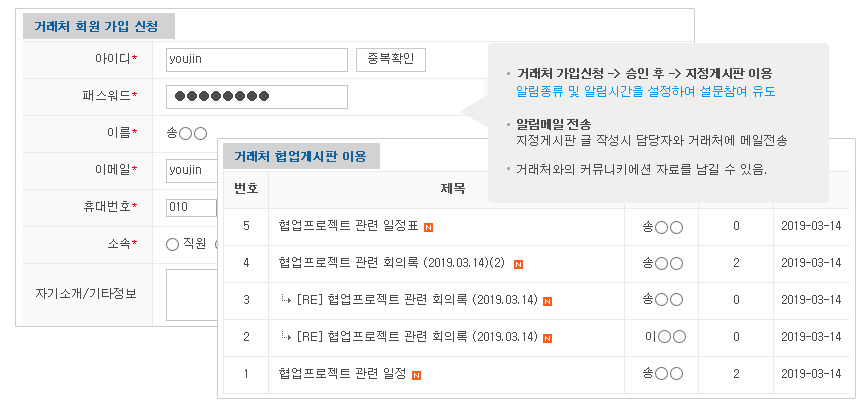Click the N new icon on row 1

[416, 376]
